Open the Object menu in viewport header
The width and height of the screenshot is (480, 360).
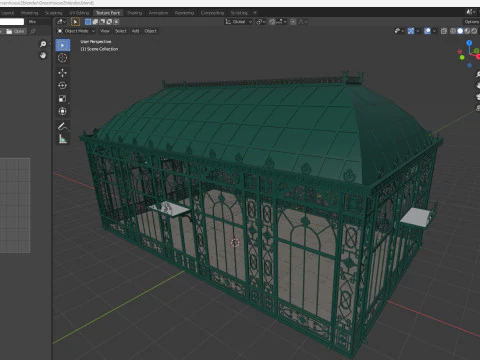[x=150, y=31]
